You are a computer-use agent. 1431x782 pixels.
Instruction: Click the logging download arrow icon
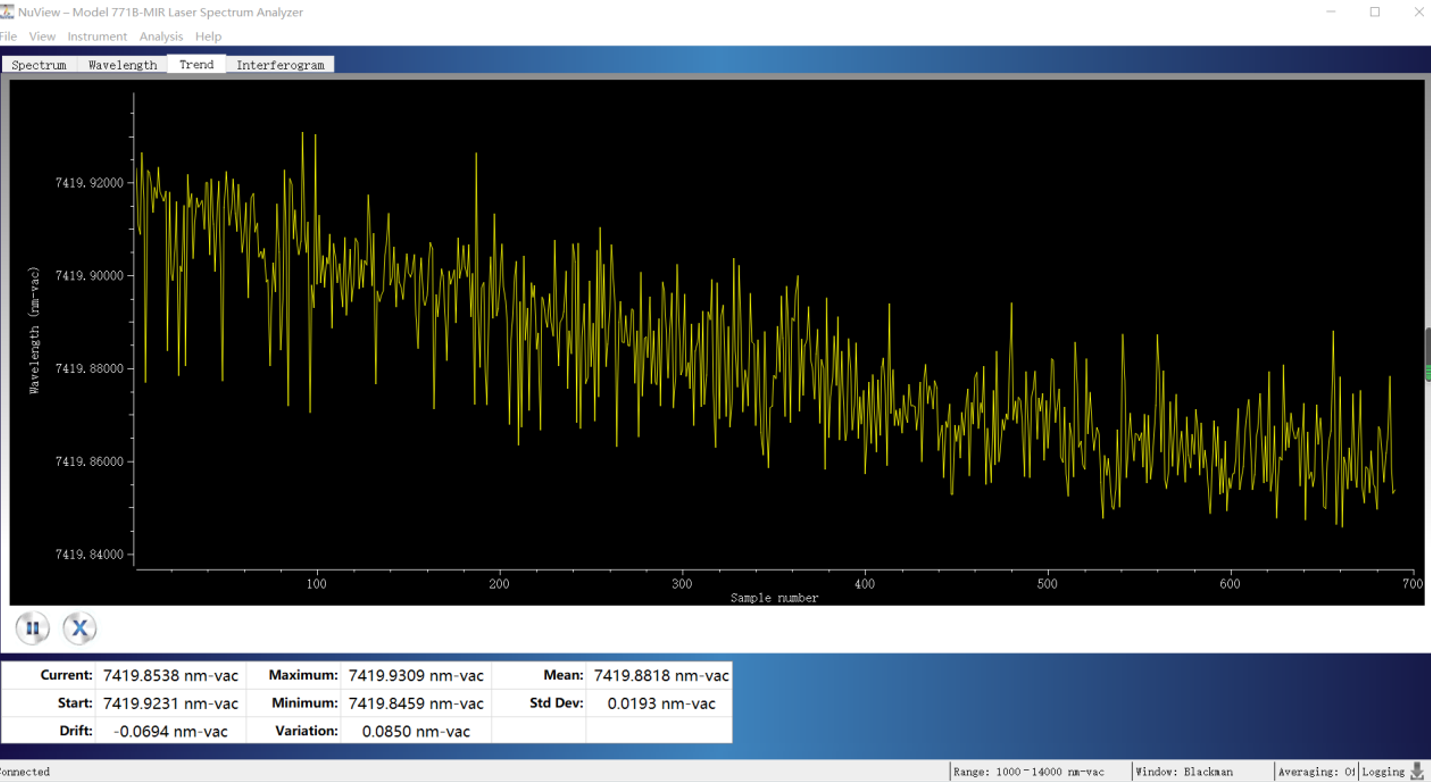point(1416,771)
